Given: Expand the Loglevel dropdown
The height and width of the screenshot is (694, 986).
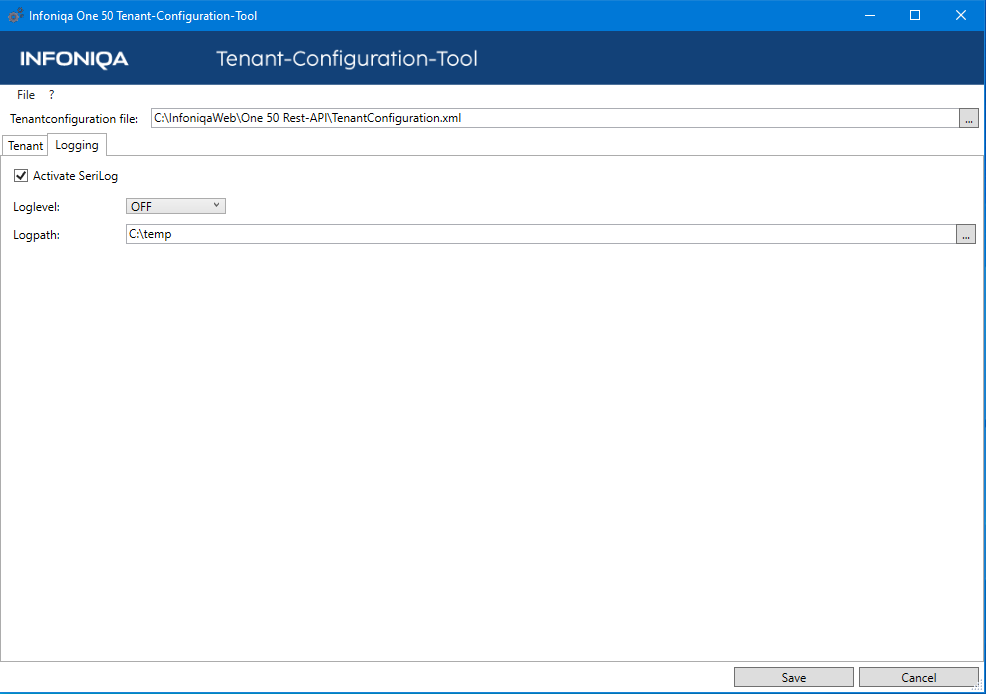Looking at the screenshot, I should point(175,206).
